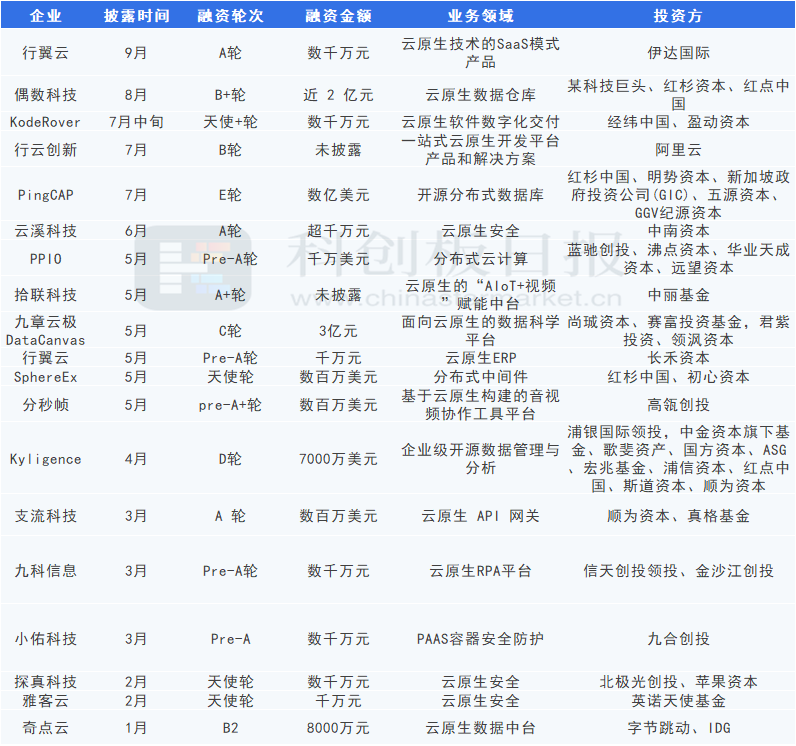Click the 近 2 亿元 amount cell
This screenshot has width=796, height=746.
(339, 95)
